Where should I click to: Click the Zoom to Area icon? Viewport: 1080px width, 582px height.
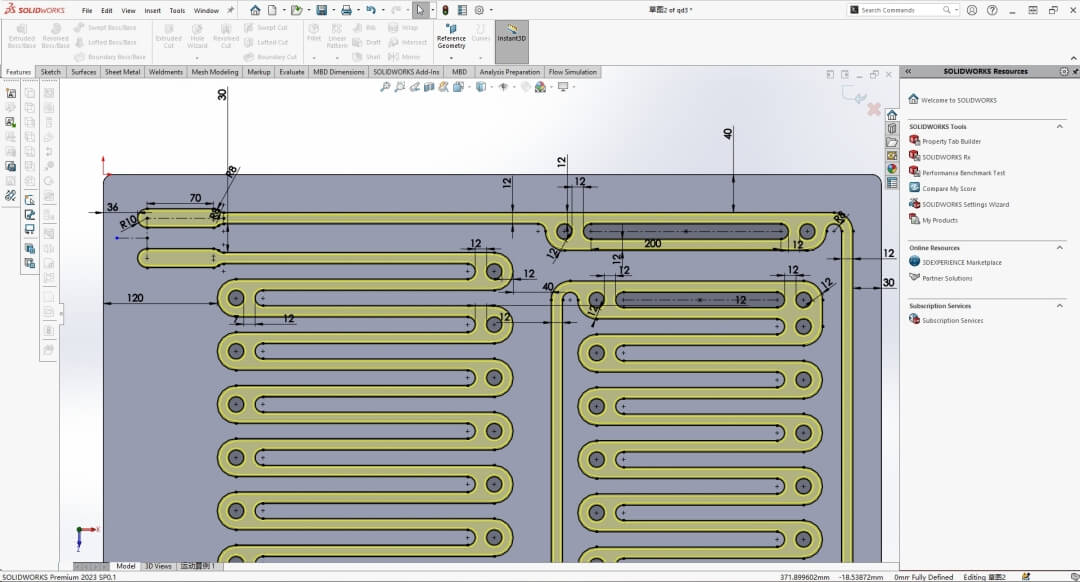point(399,87)
